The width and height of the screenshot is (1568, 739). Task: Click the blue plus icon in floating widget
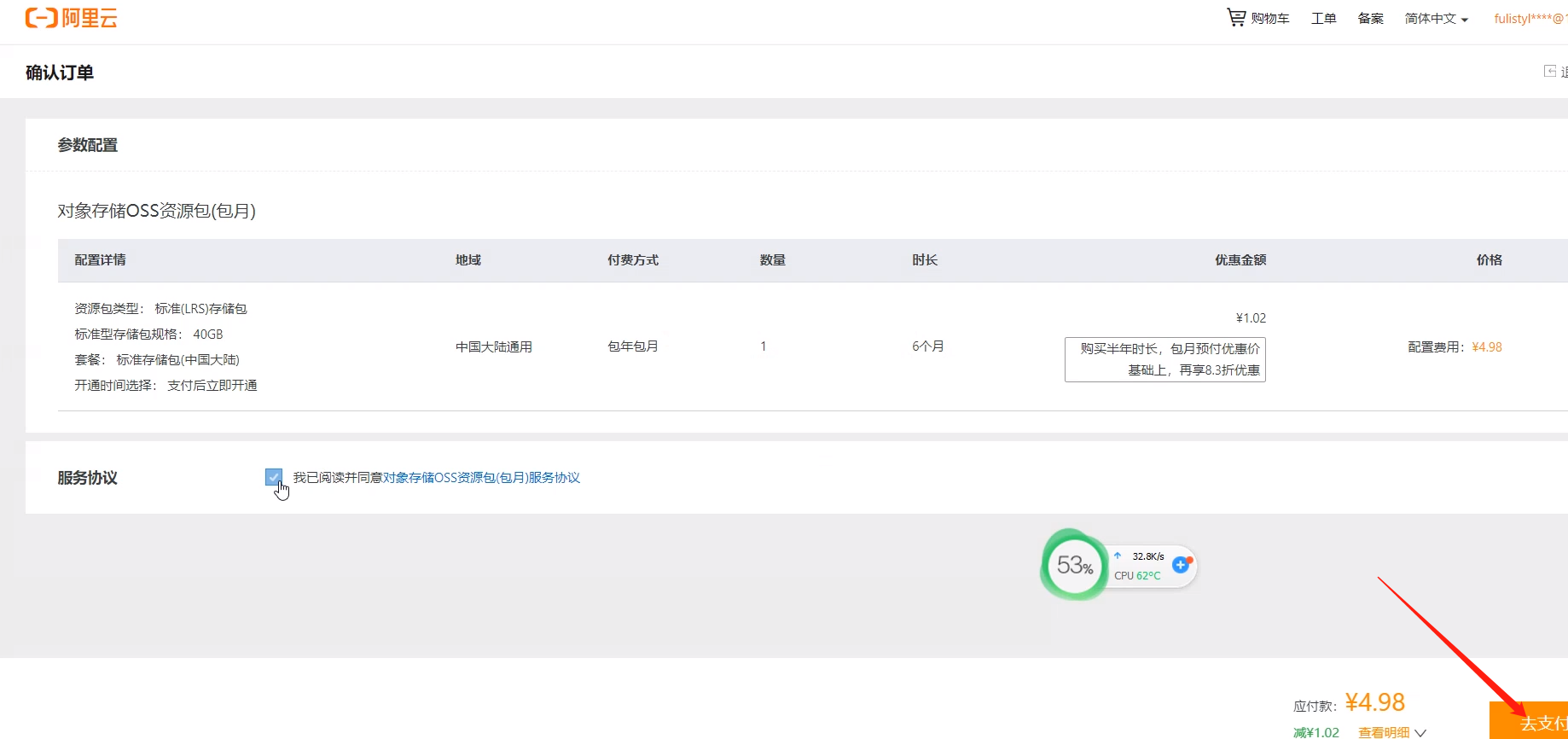point(1181,565)
